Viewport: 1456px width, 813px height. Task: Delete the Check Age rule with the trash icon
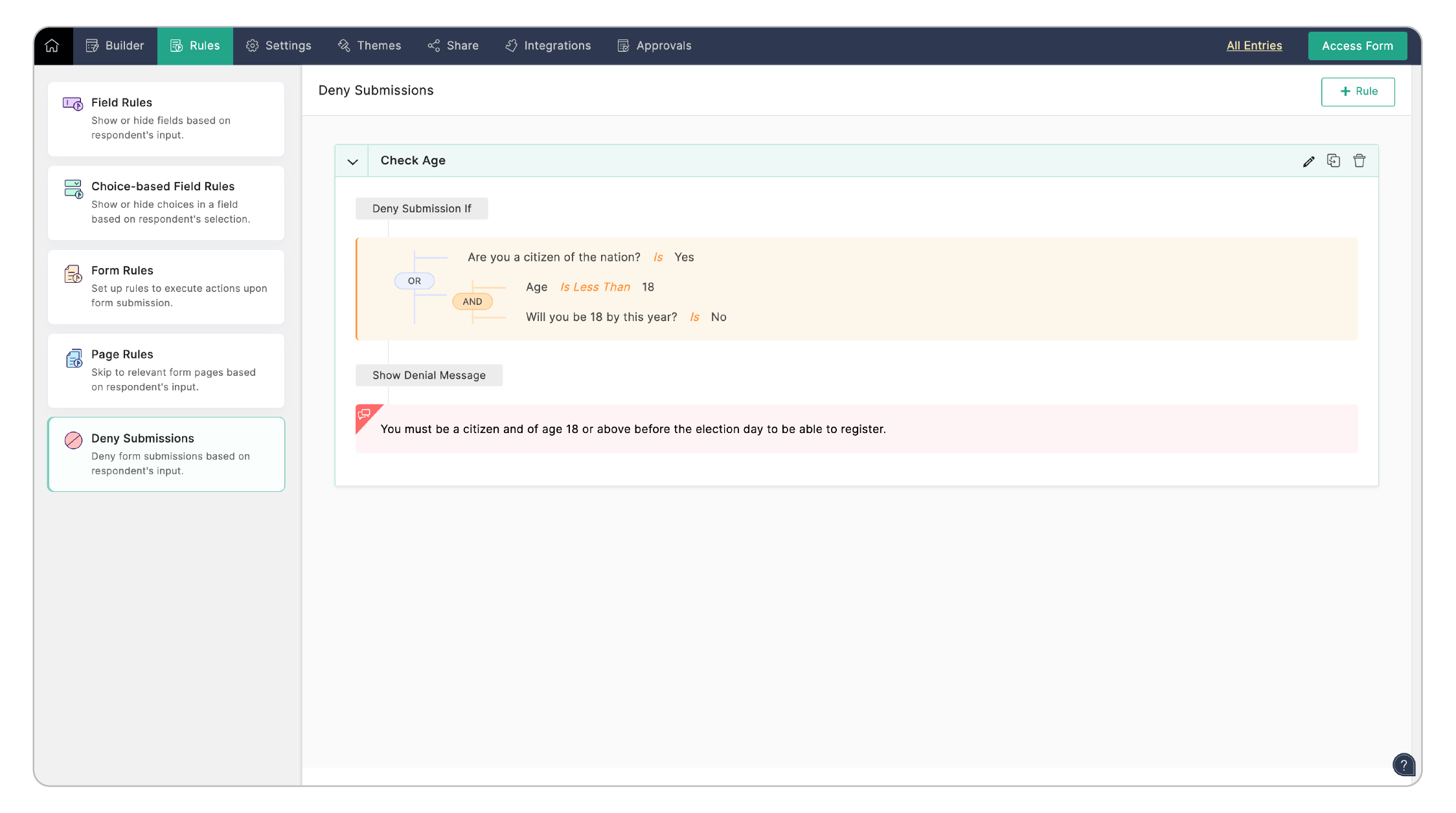(1359, 161)
